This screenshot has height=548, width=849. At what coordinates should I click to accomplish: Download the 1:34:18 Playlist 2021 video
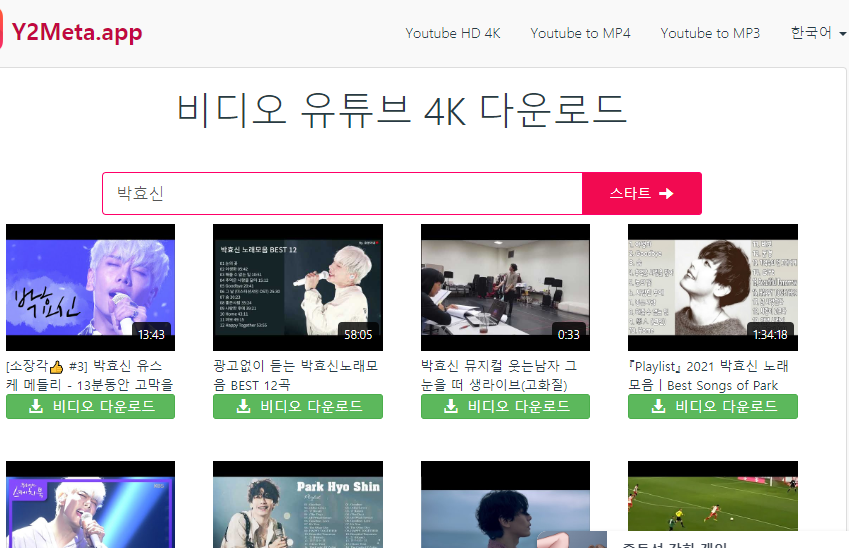(713, 406)
